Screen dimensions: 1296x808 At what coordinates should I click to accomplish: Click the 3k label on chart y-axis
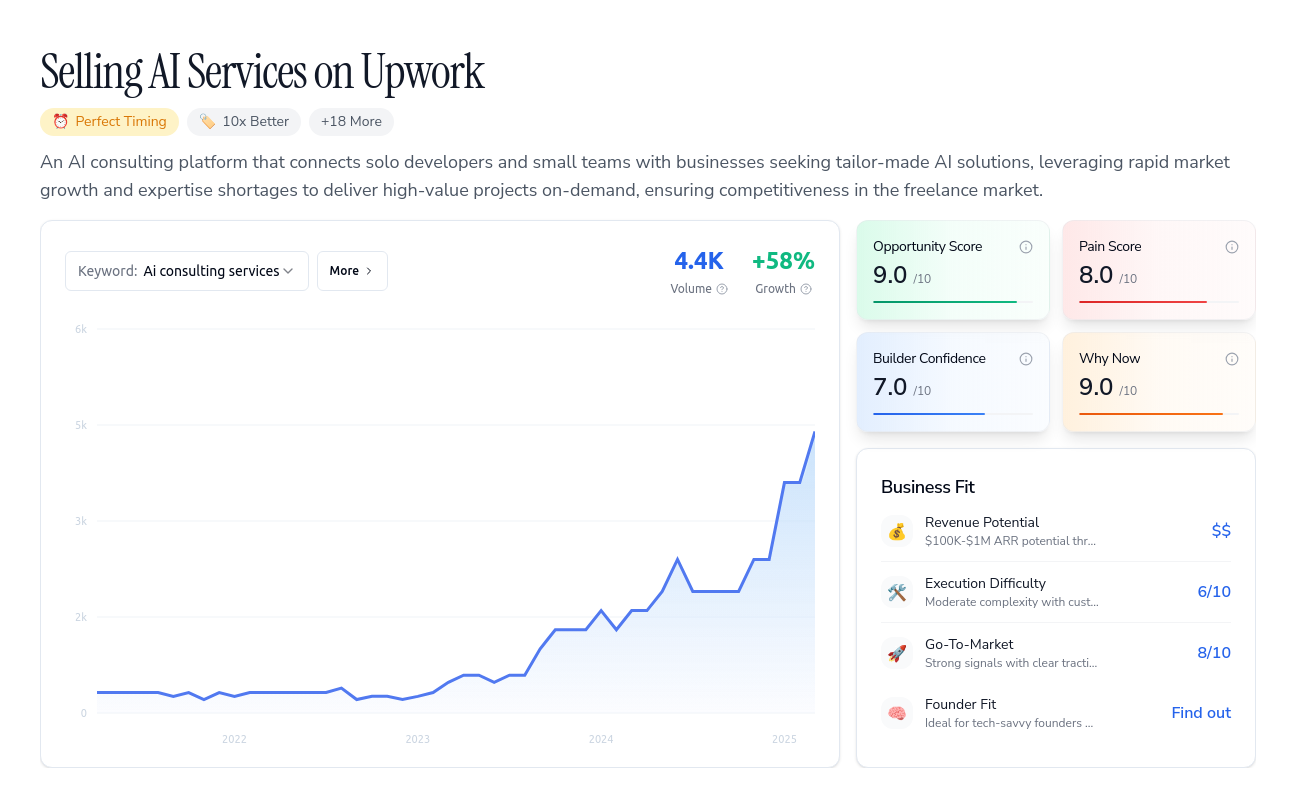coord(81,521)
